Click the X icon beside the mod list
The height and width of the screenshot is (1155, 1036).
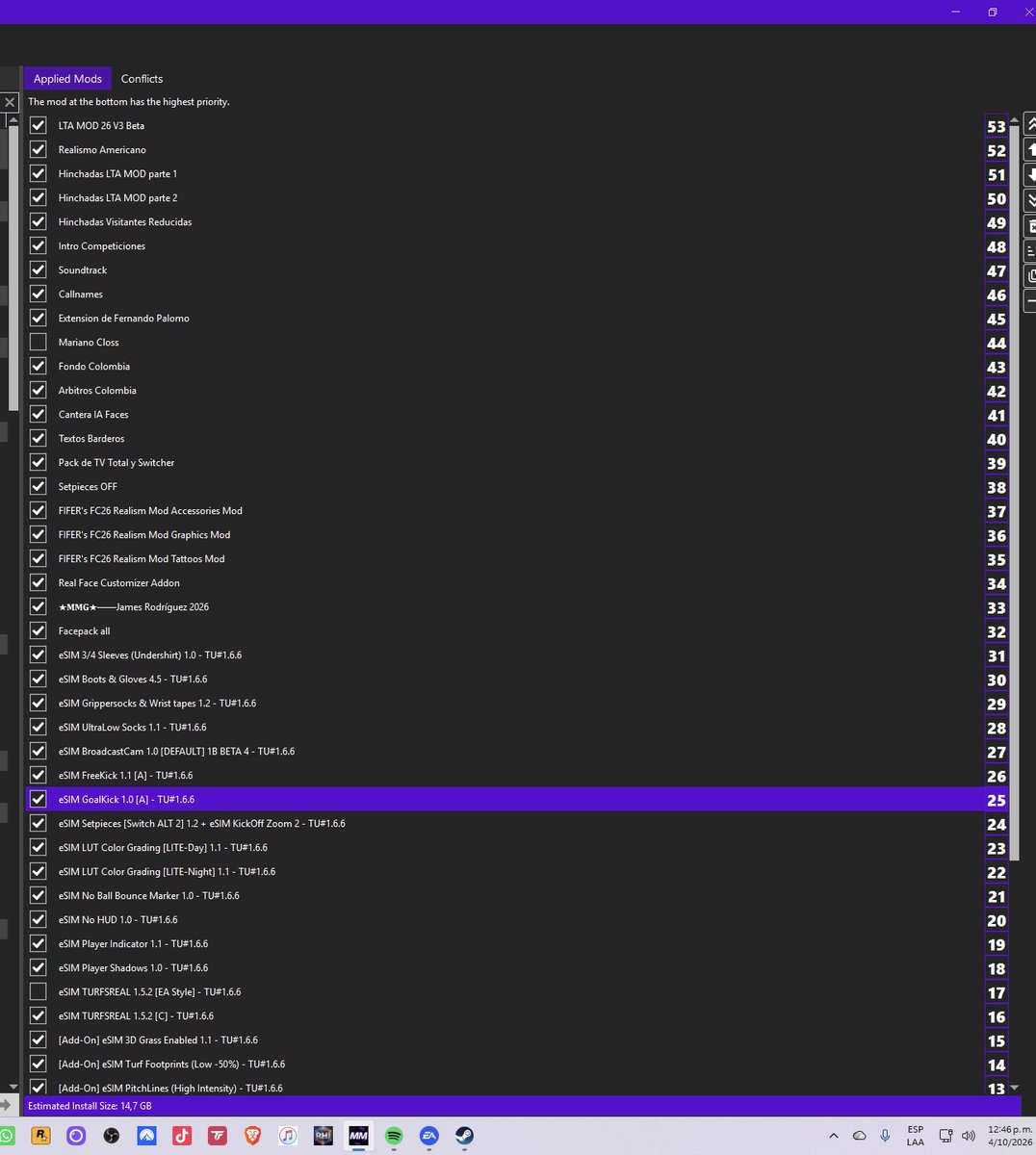click(10, 102)
